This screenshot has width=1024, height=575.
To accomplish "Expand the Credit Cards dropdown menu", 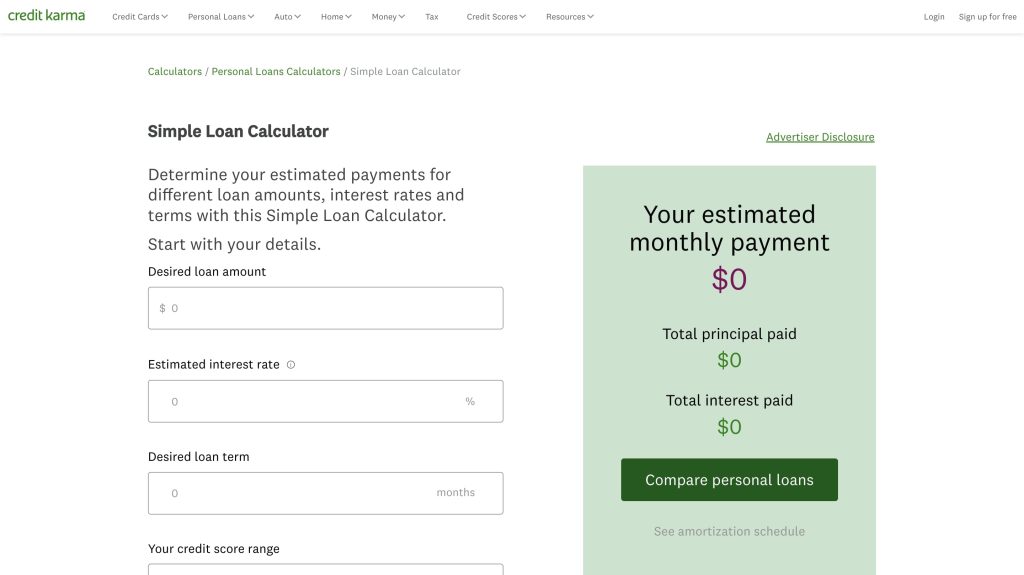I will [x=140, y=17].
